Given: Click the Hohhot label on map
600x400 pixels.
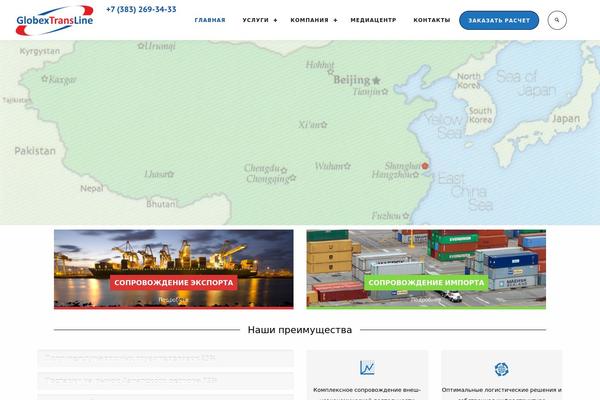Looking at the screenshot, I should point(320,65).
